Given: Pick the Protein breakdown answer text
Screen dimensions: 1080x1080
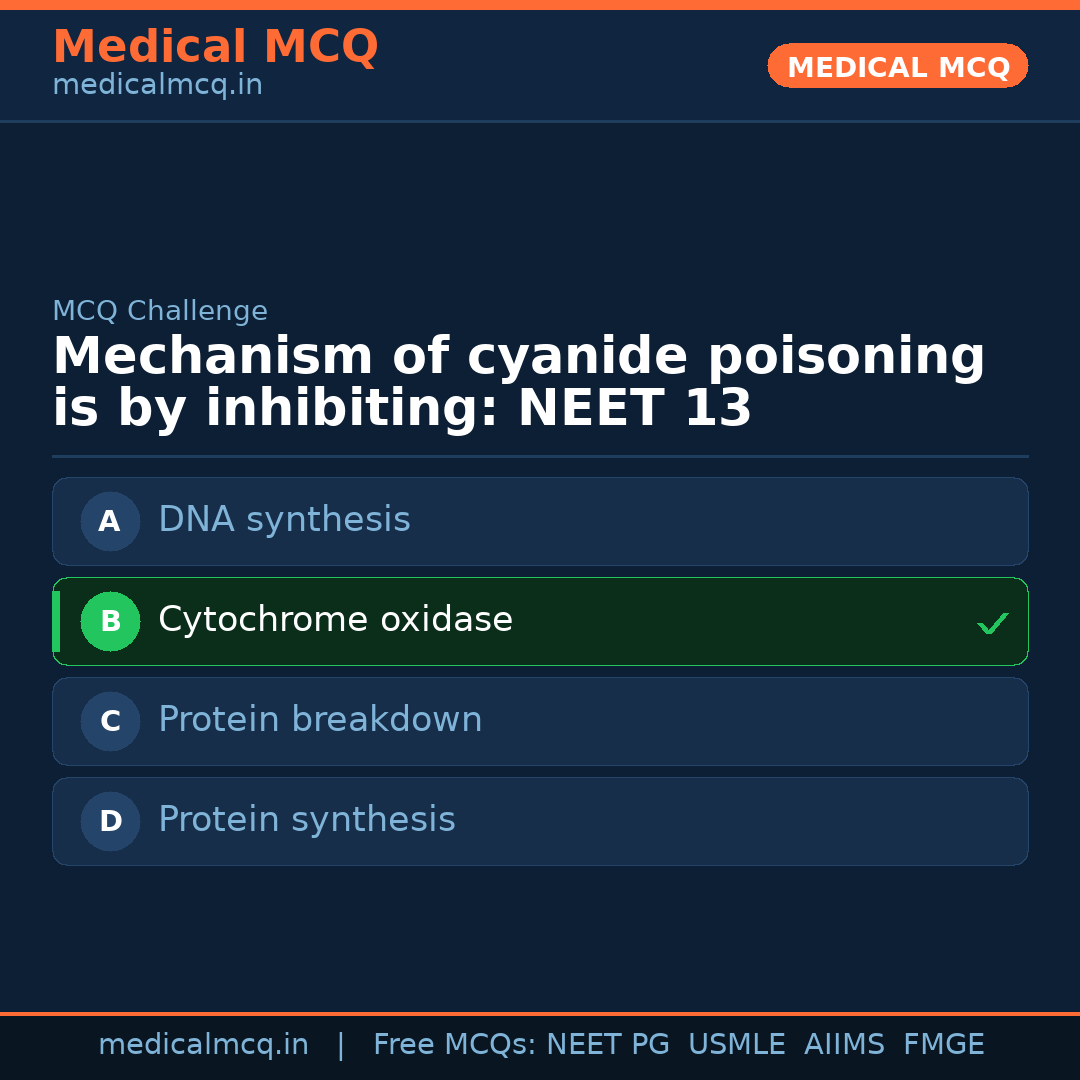Looking at the screenshot, I should pyautogui.click(x=320, y=720).
